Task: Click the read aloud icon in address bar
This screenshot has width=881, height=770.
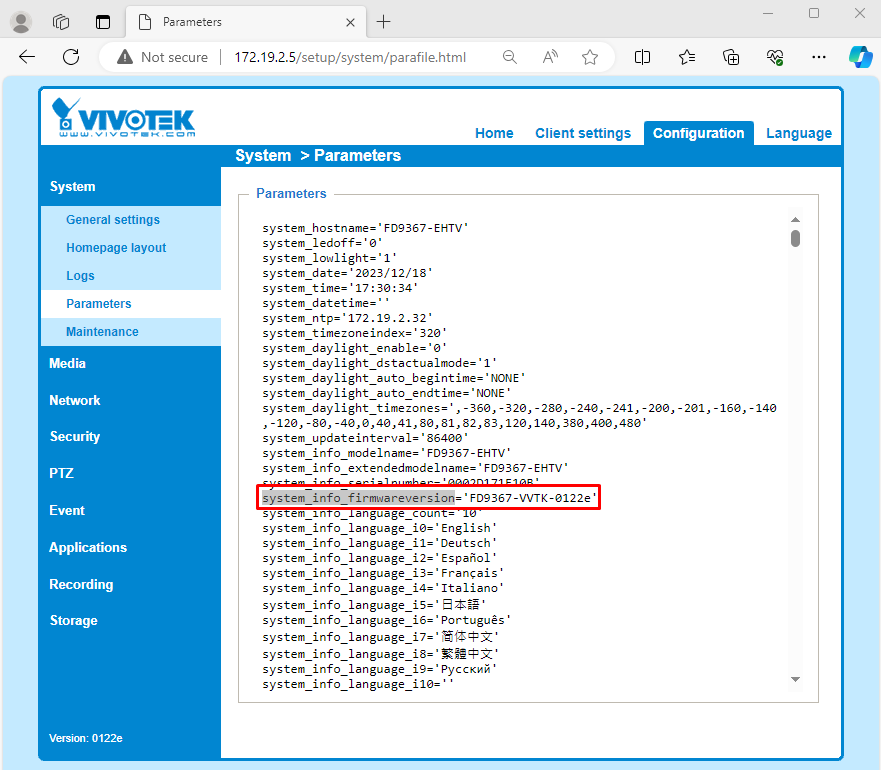Action: (549, 57)
